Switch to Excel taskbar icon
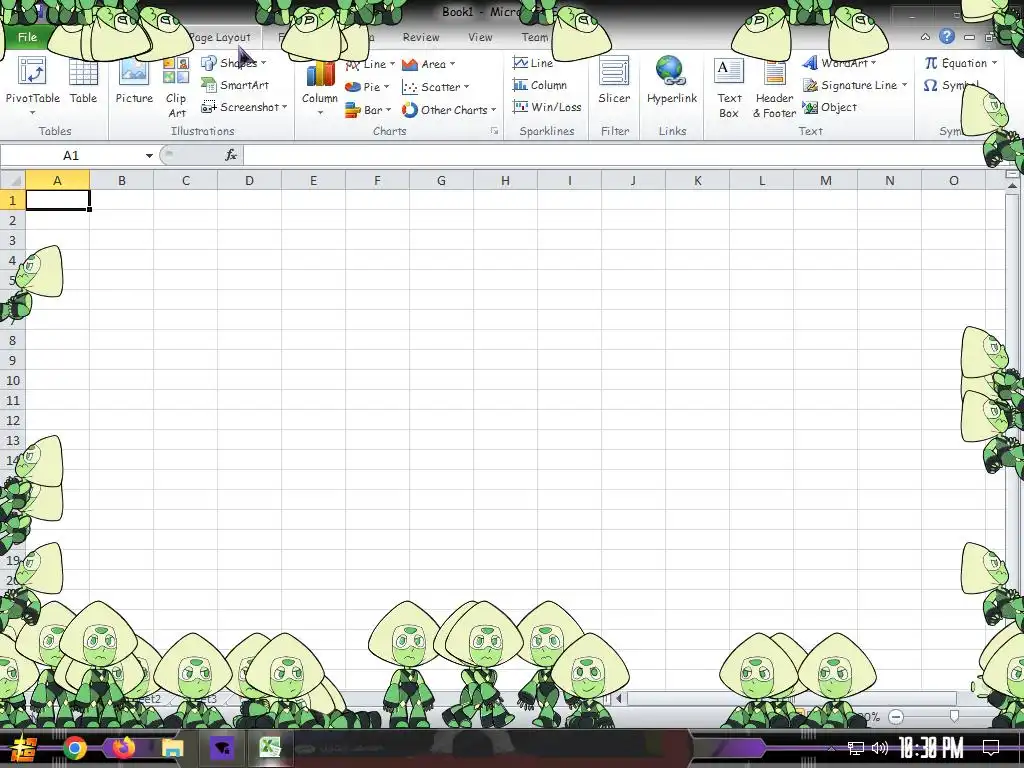 [270, 748]
